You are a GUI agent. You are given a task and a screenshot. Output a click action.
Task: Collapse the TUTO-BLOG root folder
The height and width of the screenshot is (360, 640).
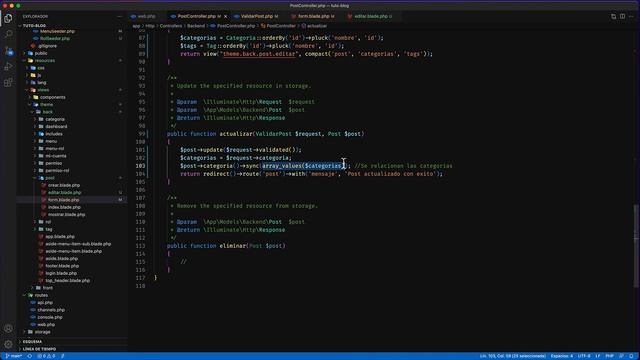[x=34, y=25]
